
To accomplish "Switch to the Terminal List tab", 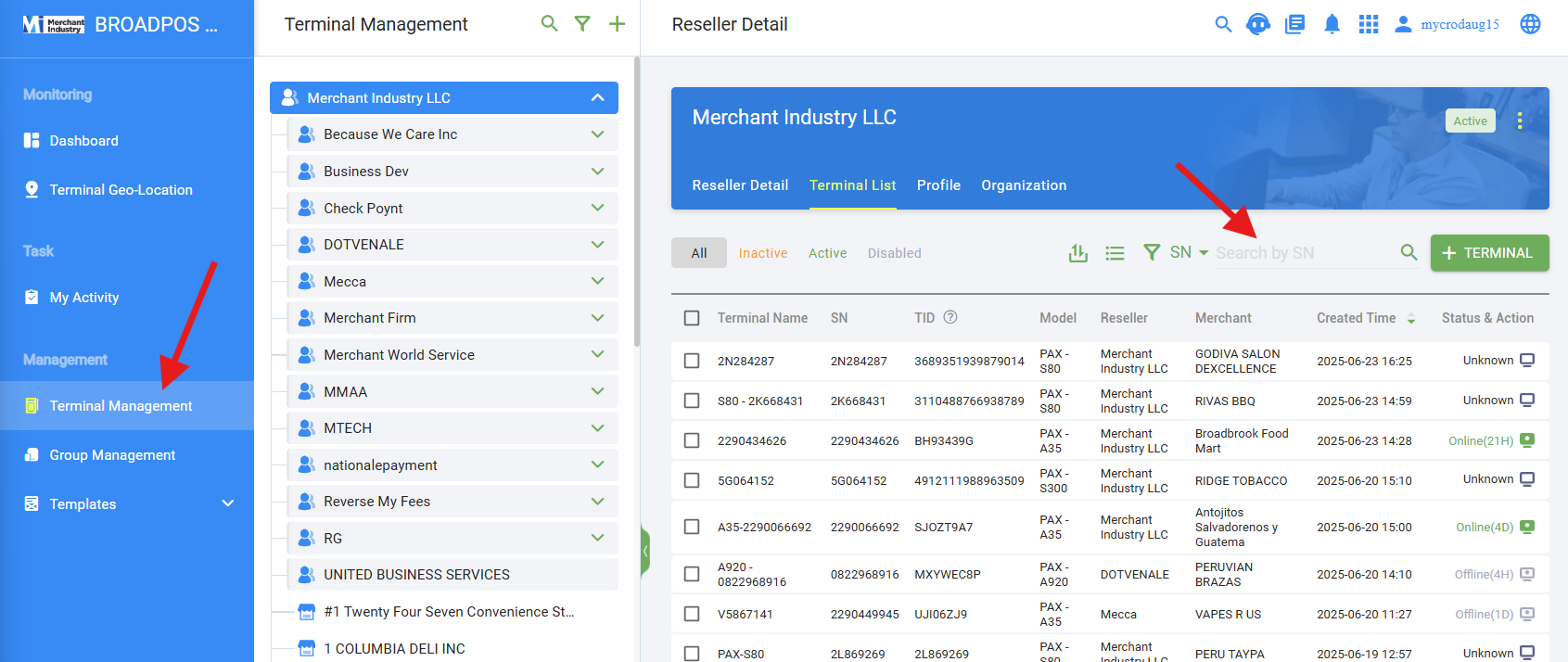I will click(852, 185).
